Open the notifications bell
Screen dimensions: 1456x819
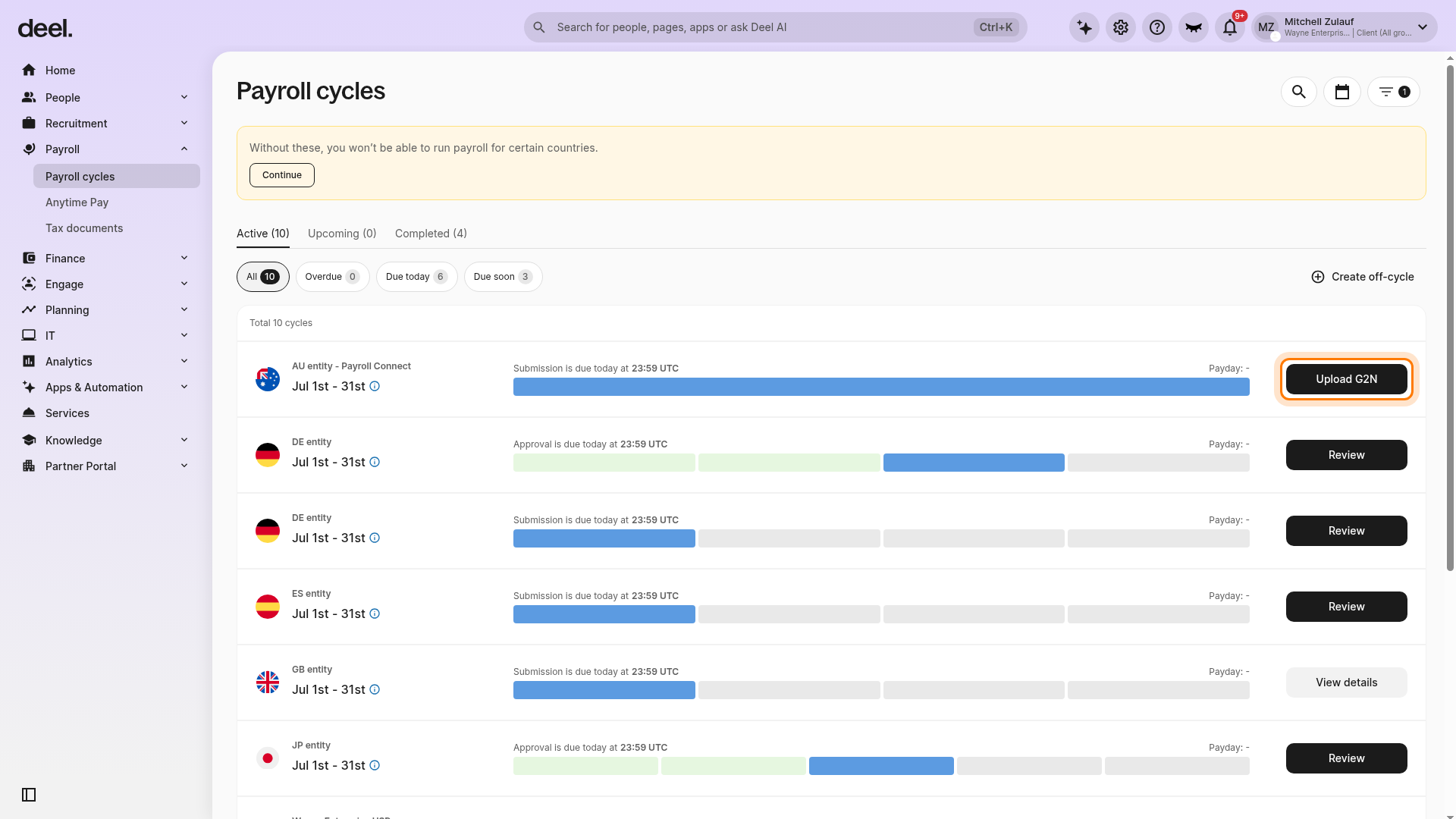click(1230, 27)
